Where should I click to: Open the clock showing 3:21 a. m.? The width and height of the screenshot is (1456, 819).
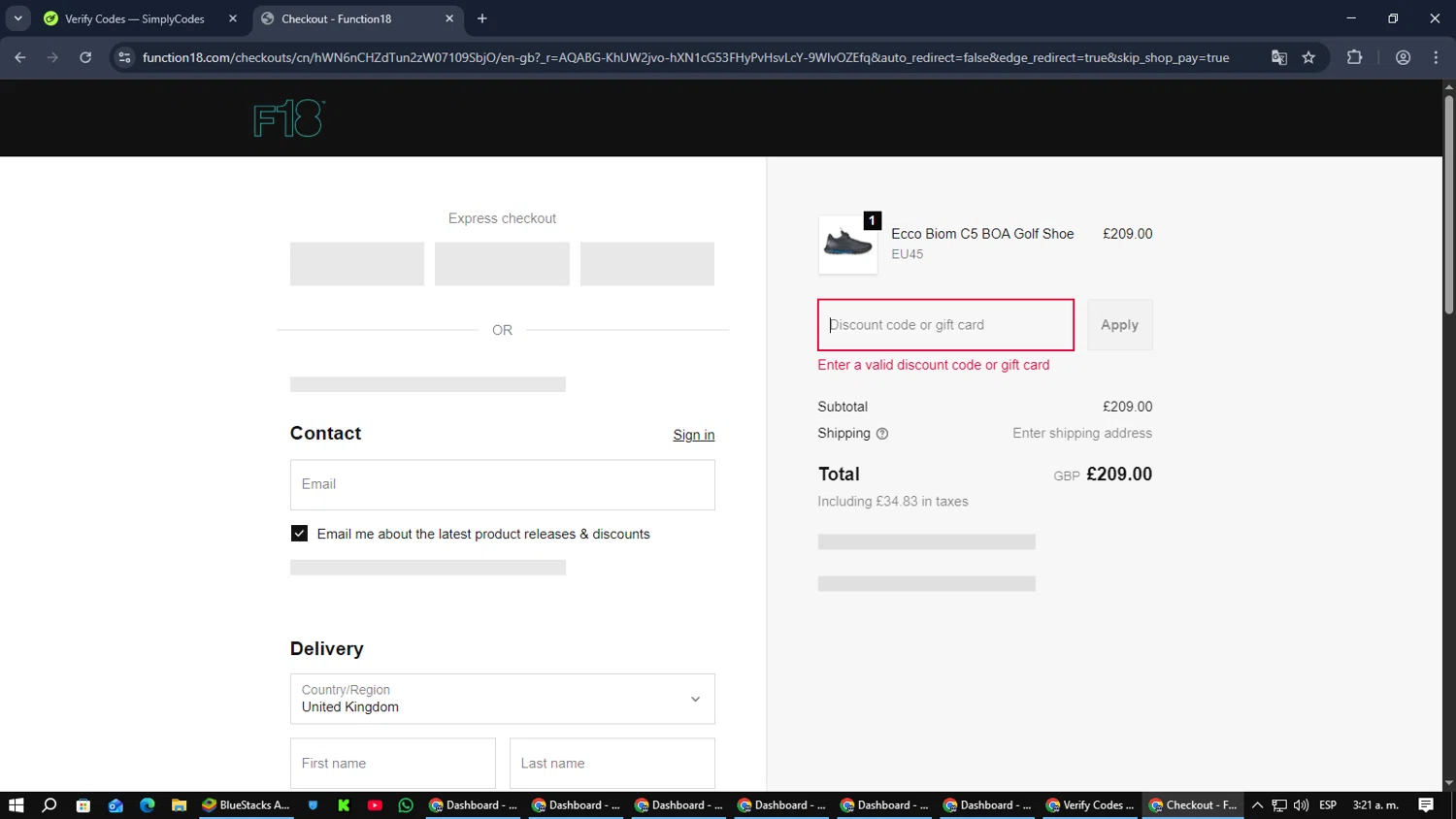coord(1375,805)
